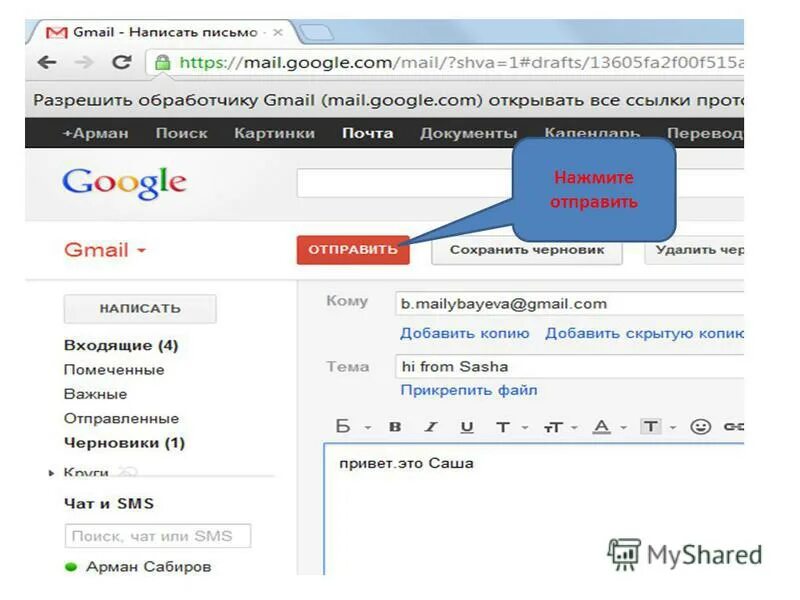Click the Чат и SMS heading
Screen dimensions: 800x600
pos(109,504)
